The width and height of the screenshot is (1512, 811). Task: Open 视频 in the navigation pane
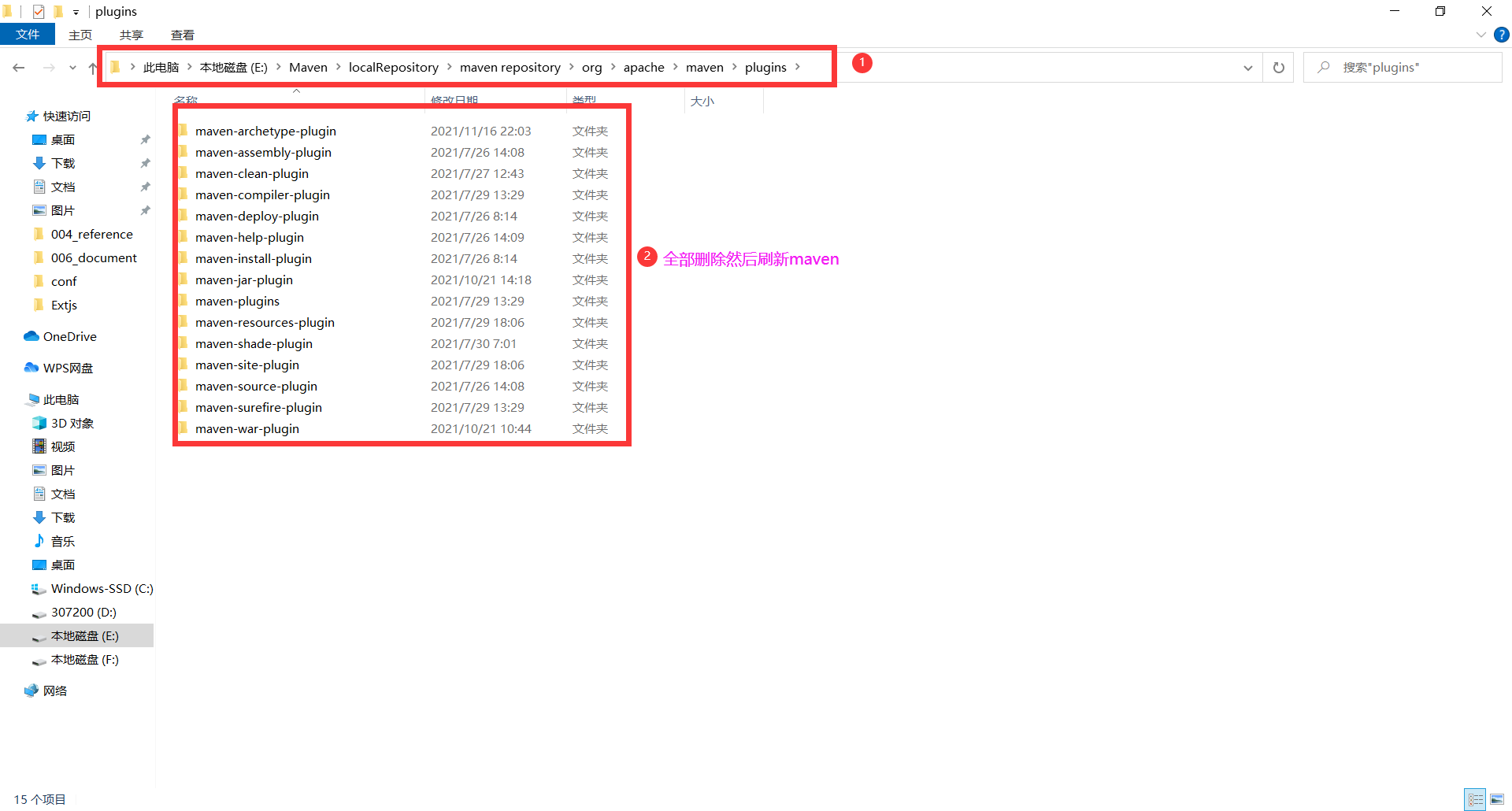pyautogui.click(x=62, y=446)
